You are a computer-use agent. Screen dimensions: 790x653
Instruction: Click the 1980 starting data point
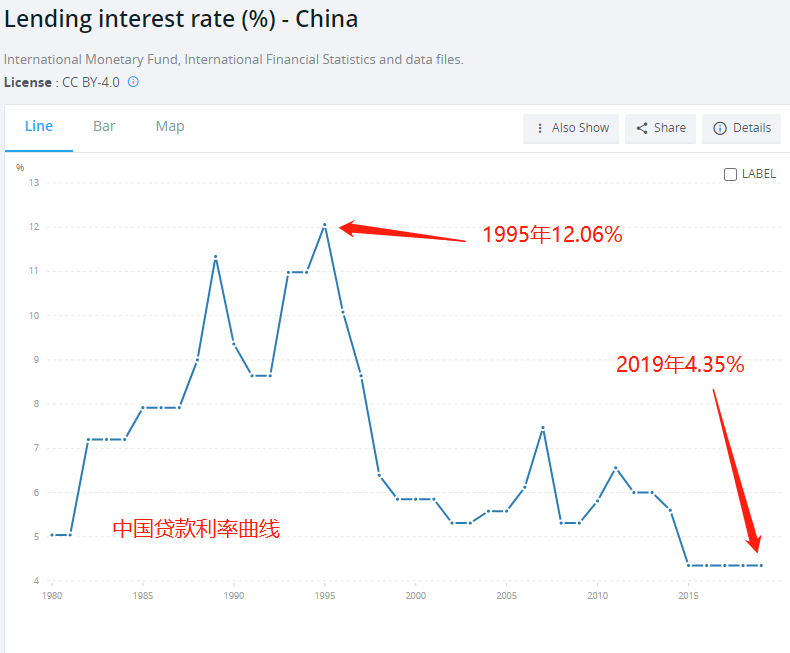52,535
